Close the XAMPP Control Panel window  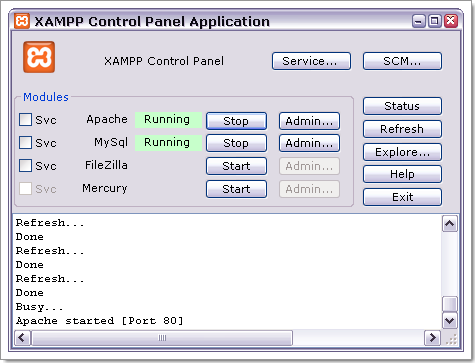[451, 21]
